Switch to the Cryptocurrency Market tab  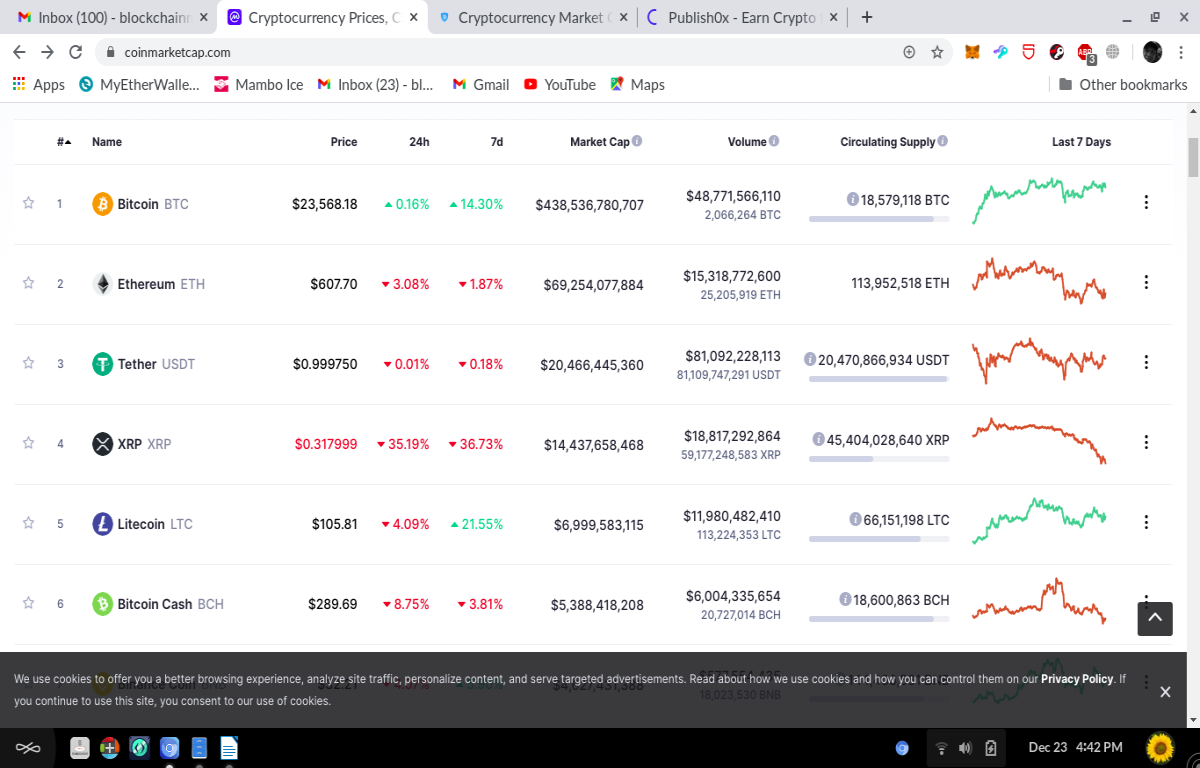click(534, 17)
